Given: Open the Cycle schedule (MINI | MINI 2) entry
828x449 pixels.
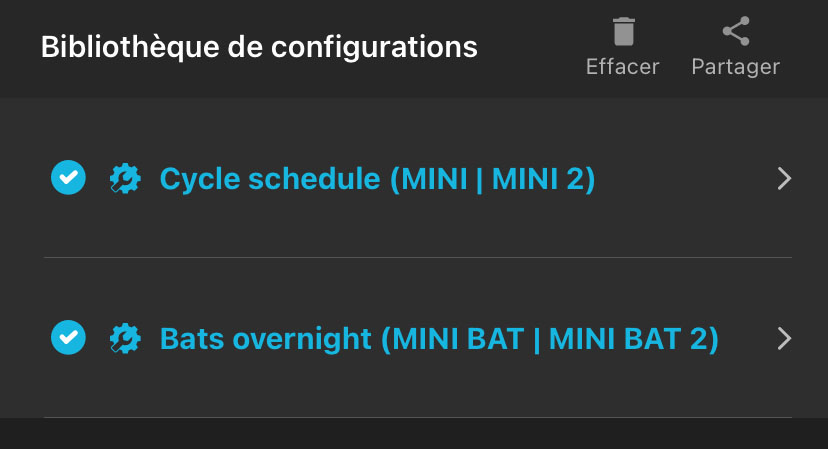Looking at the screenshot, I should 377,179.
